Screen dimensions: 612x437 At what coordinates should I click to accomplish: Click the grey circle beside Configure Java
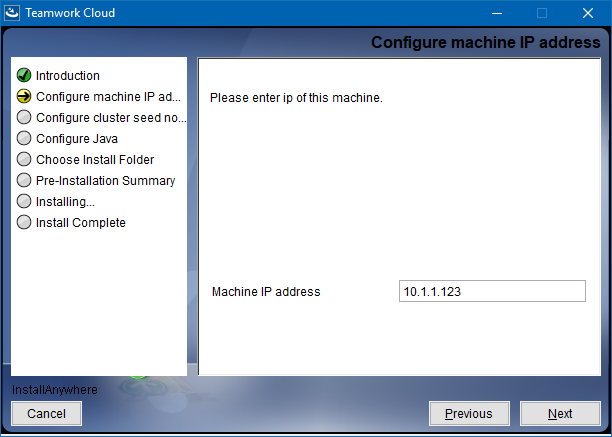[24, 139]
